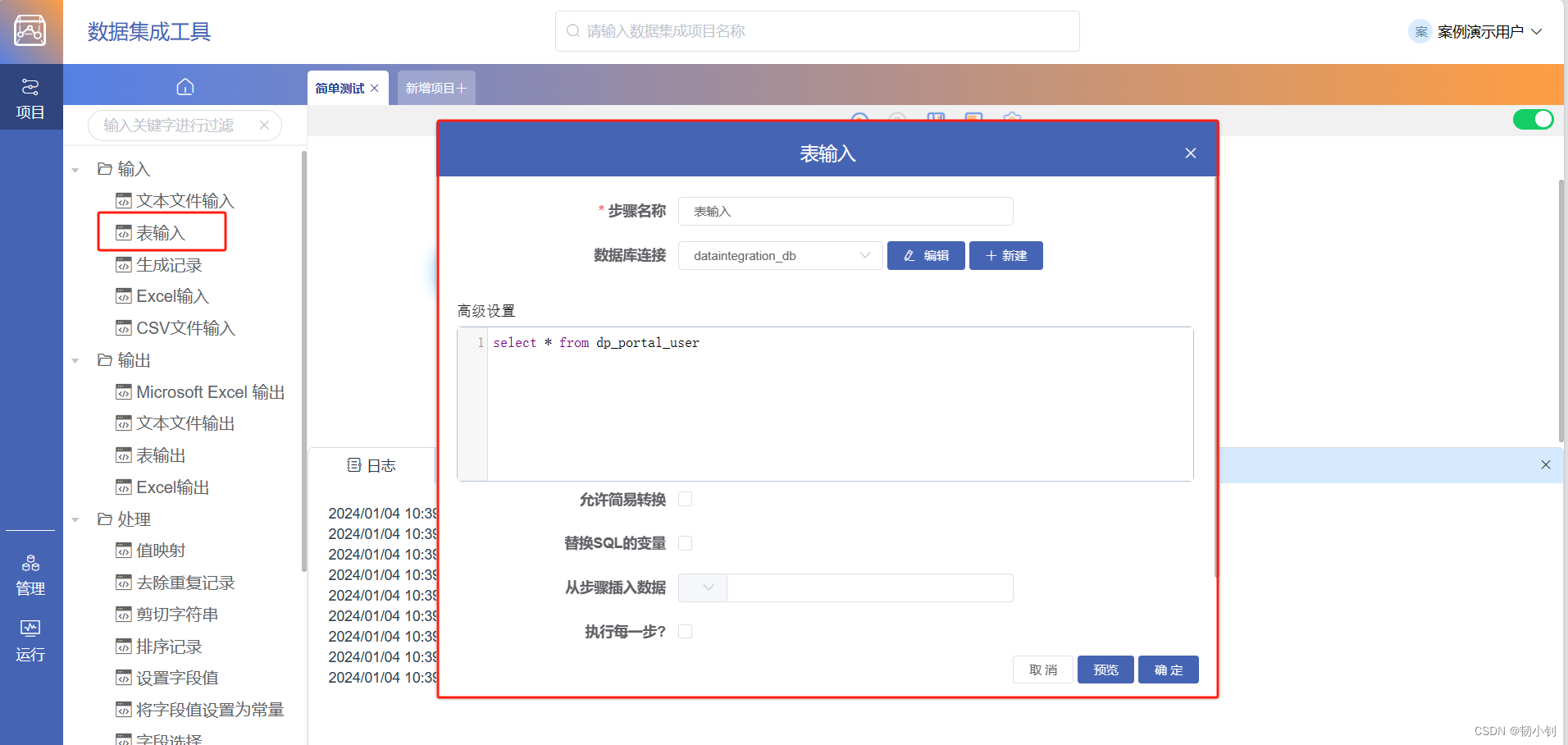Click the data integration tool logo
The image size is (1568, 745).
click(x=30, y=31)
